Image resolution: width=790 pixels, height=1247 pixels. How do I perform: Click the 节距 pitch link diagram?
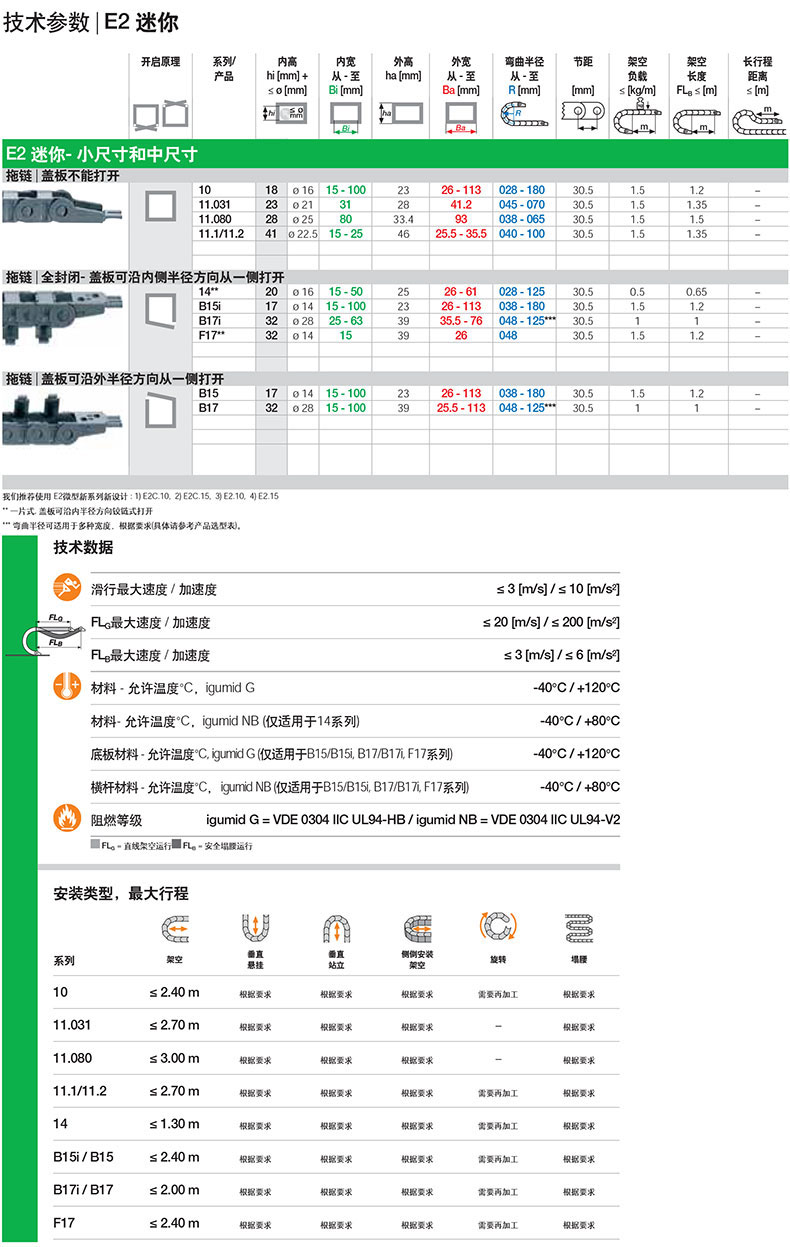pyautogui.click(x=582, y=117)
